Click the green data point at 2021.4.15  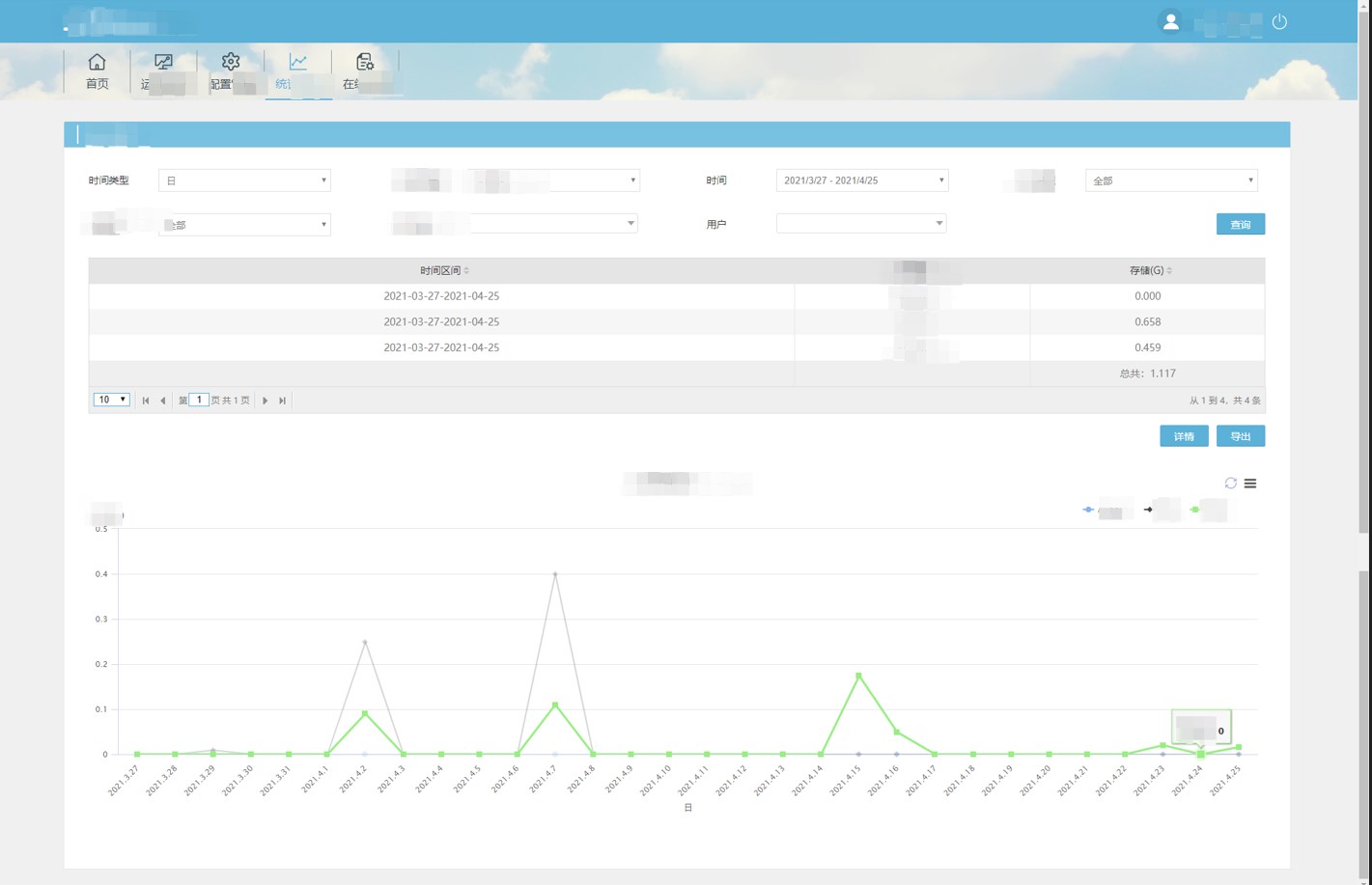(x=858, y=676)
